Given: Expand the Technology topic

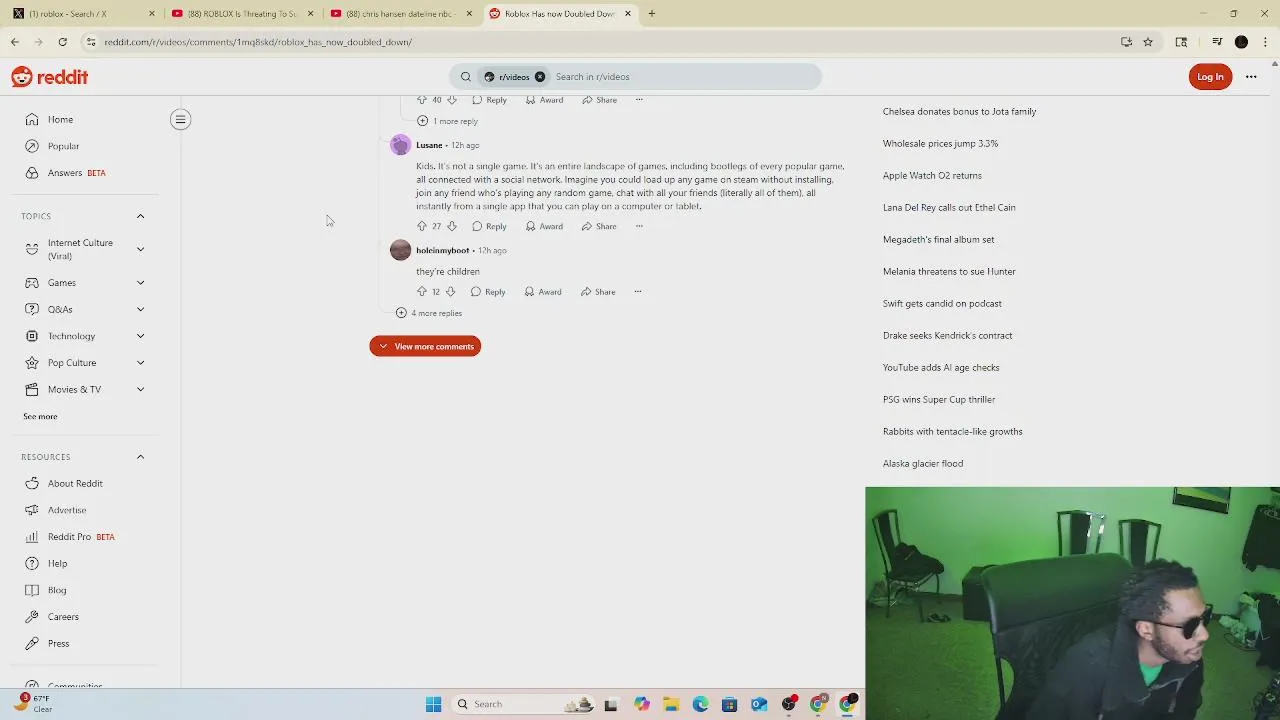Looking at the screenshot, I should pyautogui.click(x=140, y=336).
